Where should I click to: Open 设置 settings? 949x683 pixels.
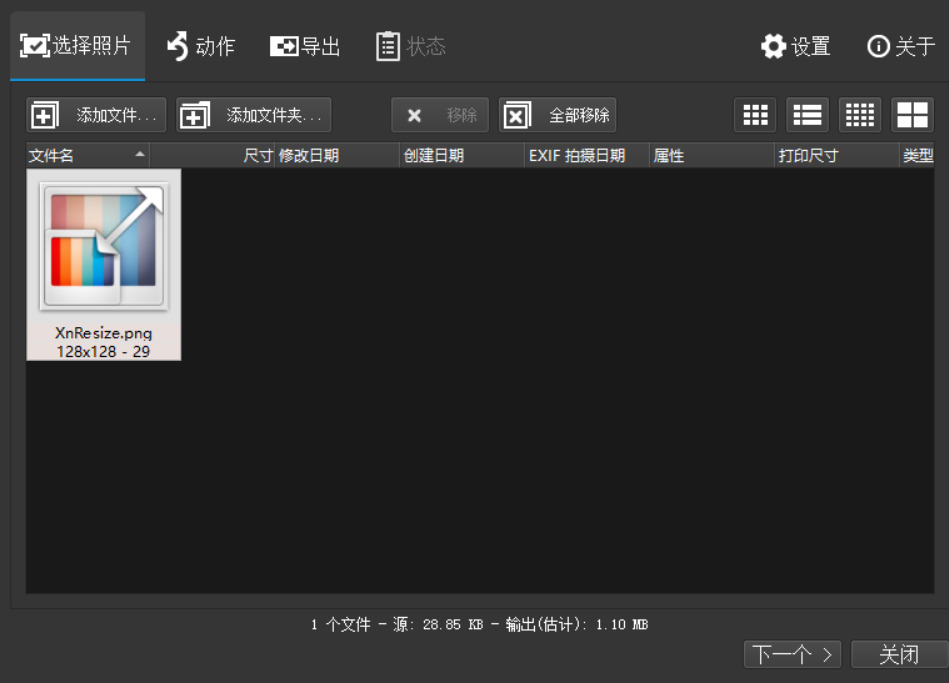tap(795, 46)
